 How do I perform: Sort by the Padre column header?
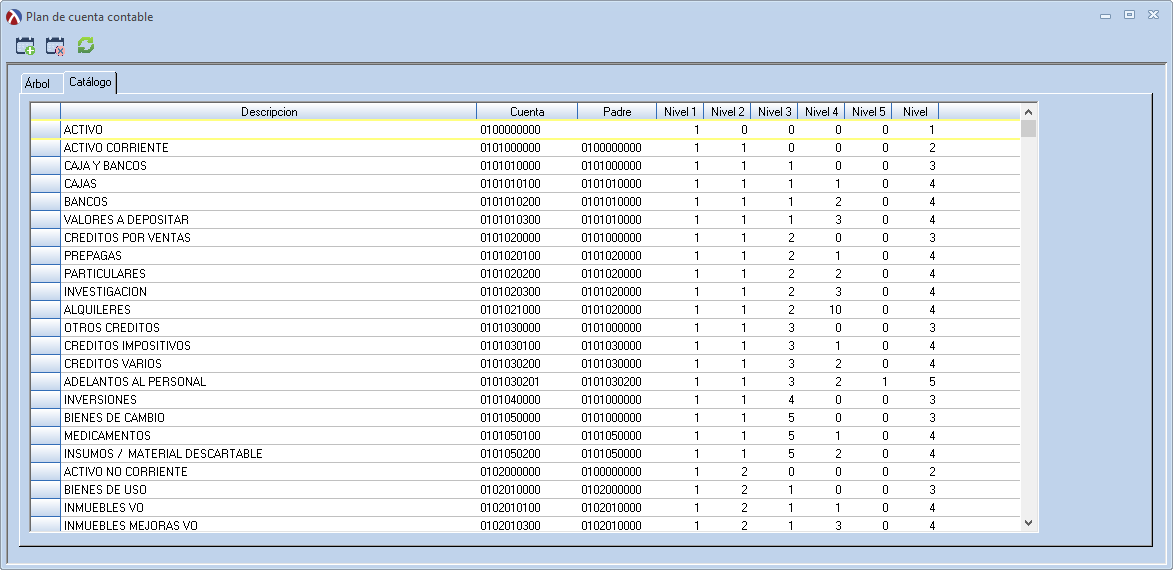click(x=617, y=111)
